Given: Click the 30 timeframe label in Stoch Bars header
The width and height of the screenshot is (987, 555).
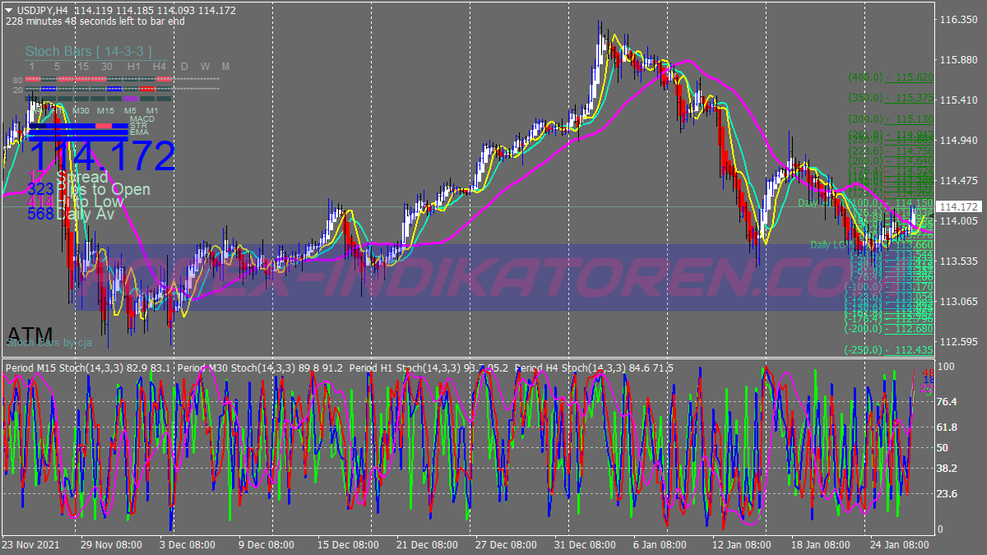Looking at the screenshot, I should (x=107, y=66).
